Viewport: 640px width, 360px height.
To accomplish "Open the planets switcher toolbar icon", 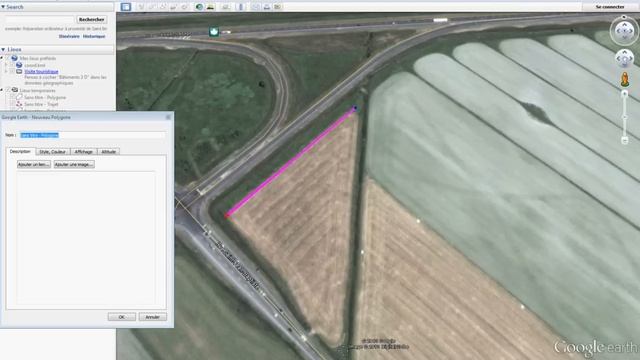I will [x=226, y=7].
